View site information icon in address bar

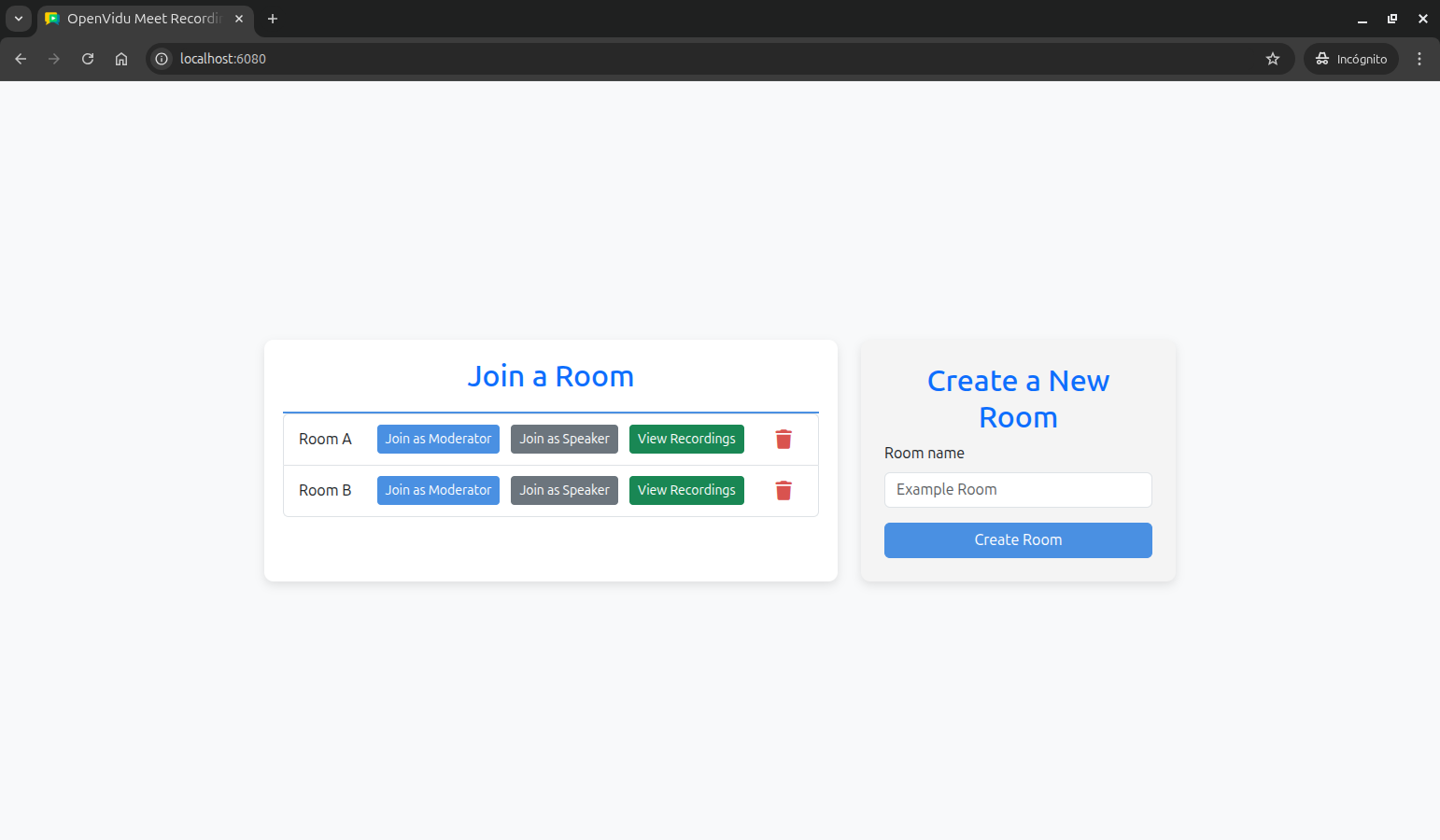pos(162,59)
